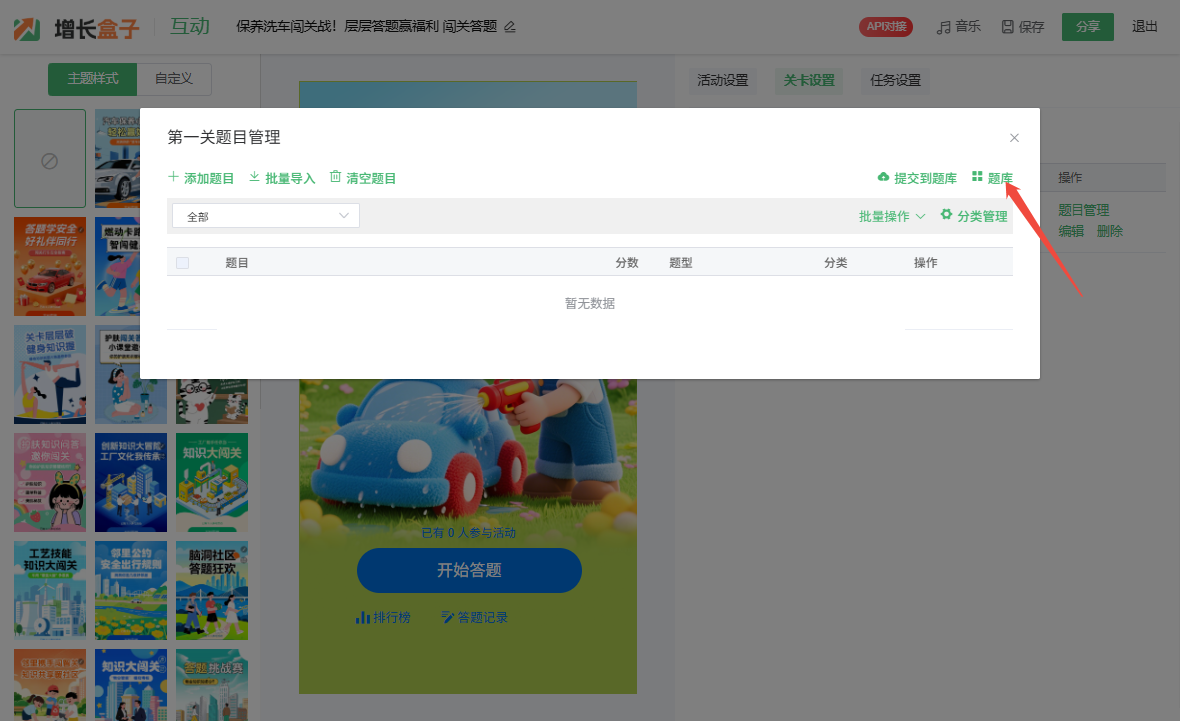Click the 批量导入 download icon
This screenshot has height=721, width=1180.
click(x=254, y=177)
